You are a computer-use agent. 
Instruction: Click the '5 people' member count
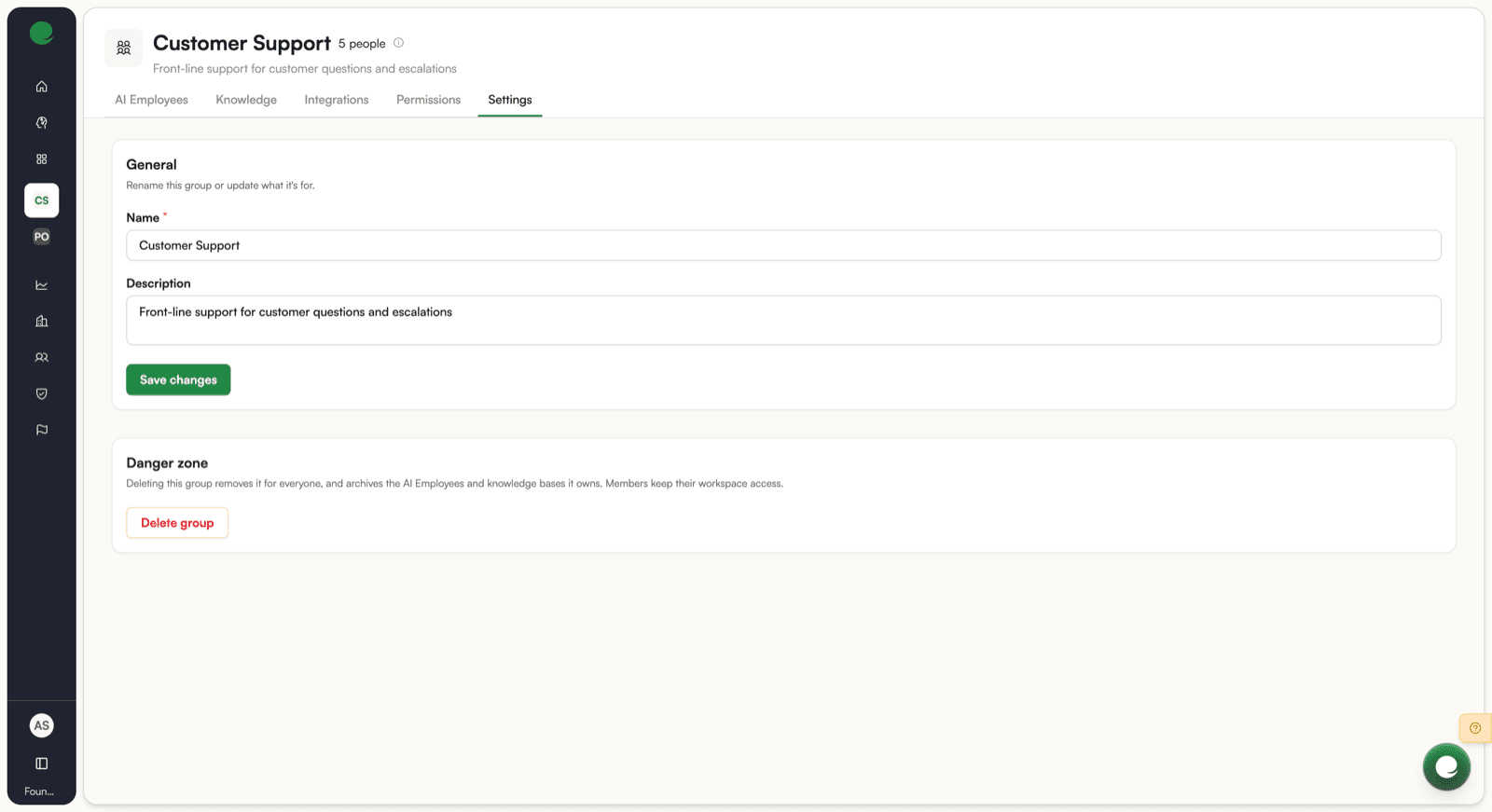click(x=362, y=44)
